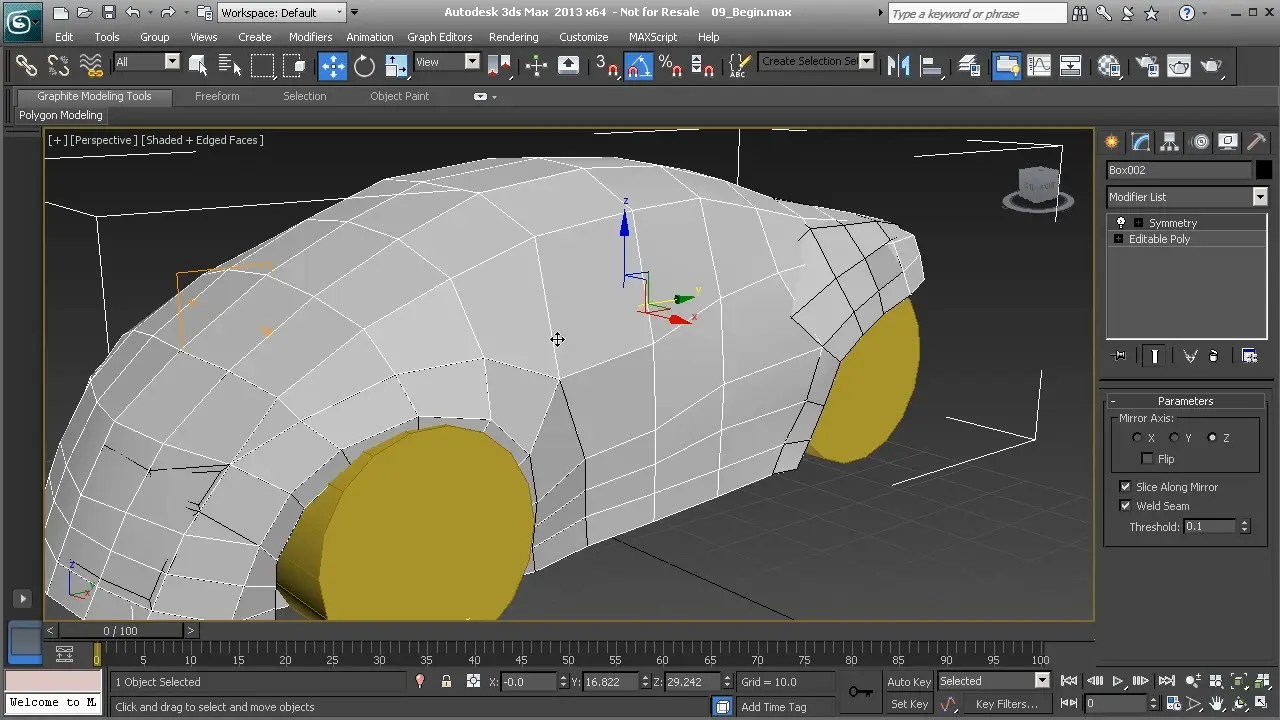Open the Workspace Default dropdown
Image resolution: width=1280 pixels, height=720 pixels.
pos(339,13)
